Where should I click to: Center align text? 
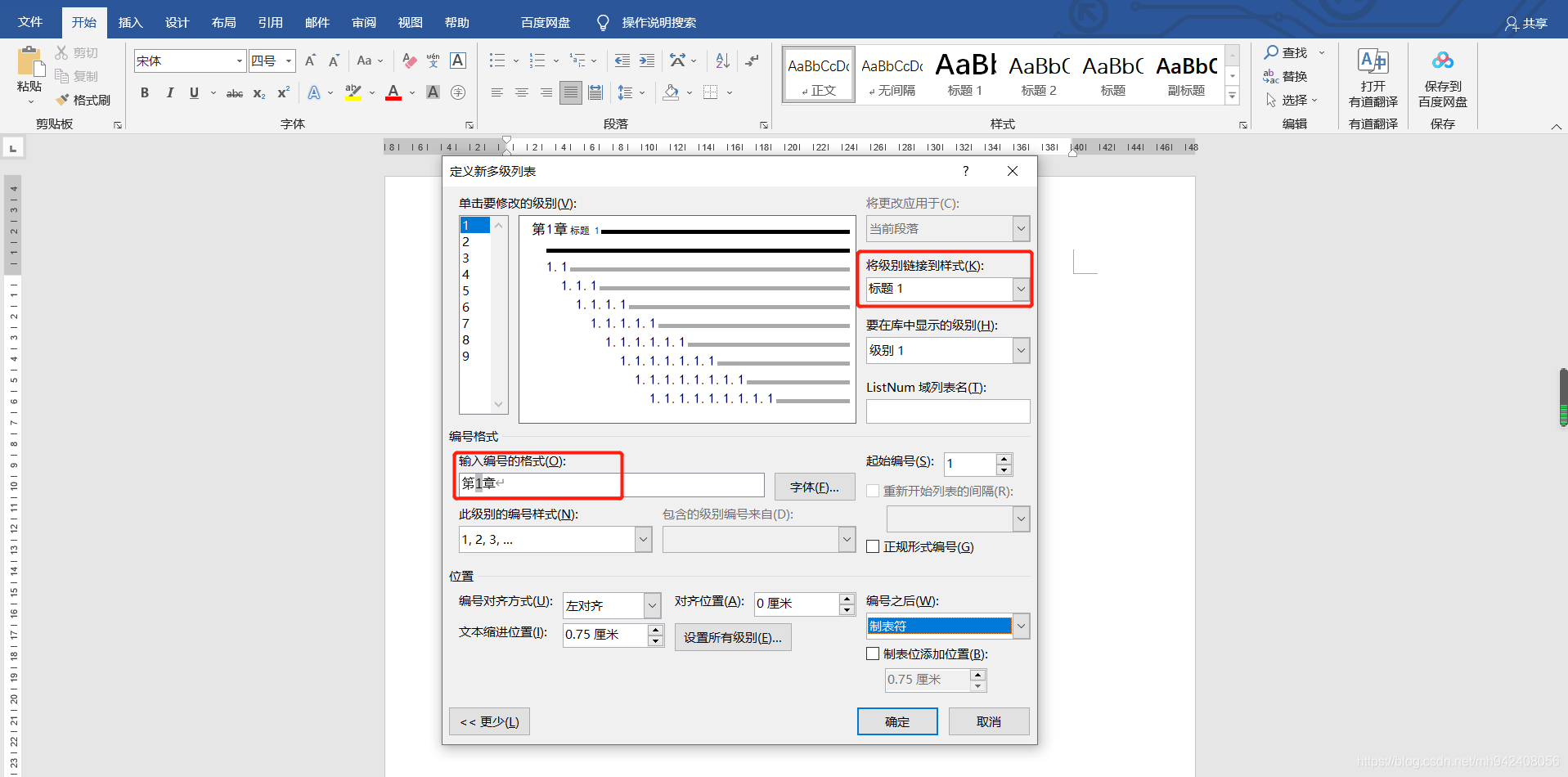point(521,92)
